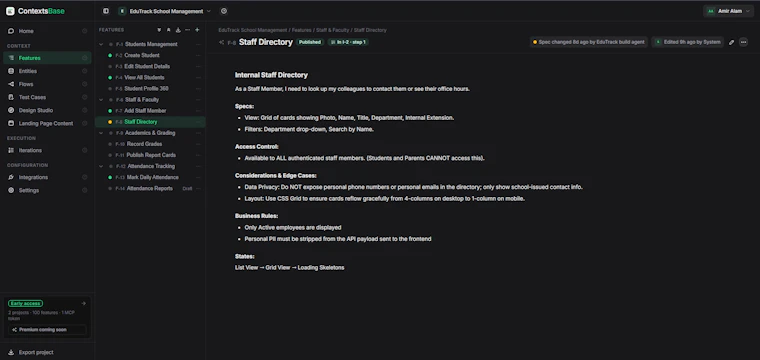Click the In I-2 step 1 iteration badge
This screenshot has height=360, width=760.
[x=348, y=42]
